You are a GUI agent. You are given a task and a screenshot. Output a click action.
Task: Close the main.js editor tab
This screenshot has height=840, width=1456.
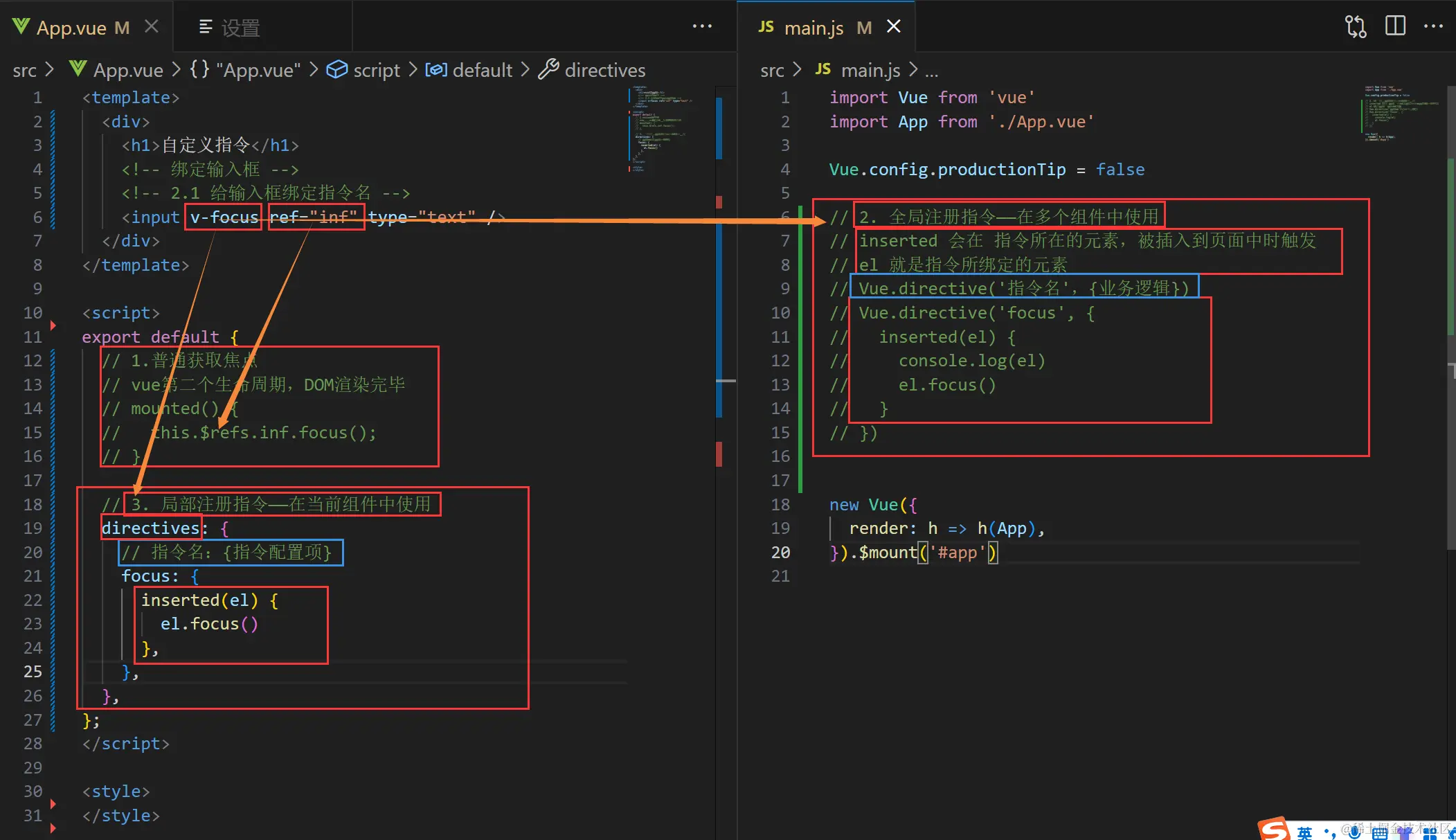(894, 26)
